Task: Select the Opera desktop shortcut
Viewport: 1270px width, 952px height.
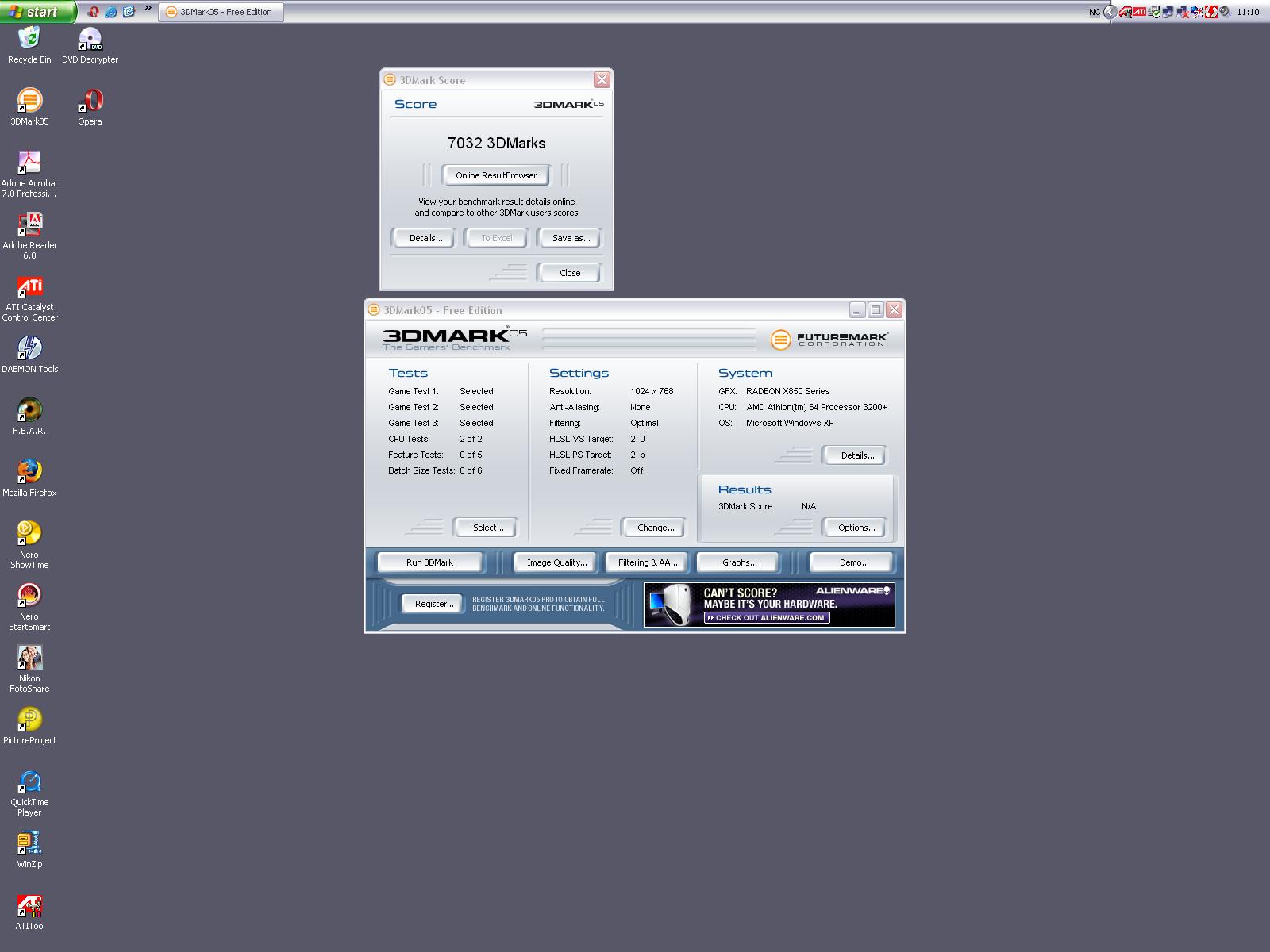Action: (x=90, y=107)
